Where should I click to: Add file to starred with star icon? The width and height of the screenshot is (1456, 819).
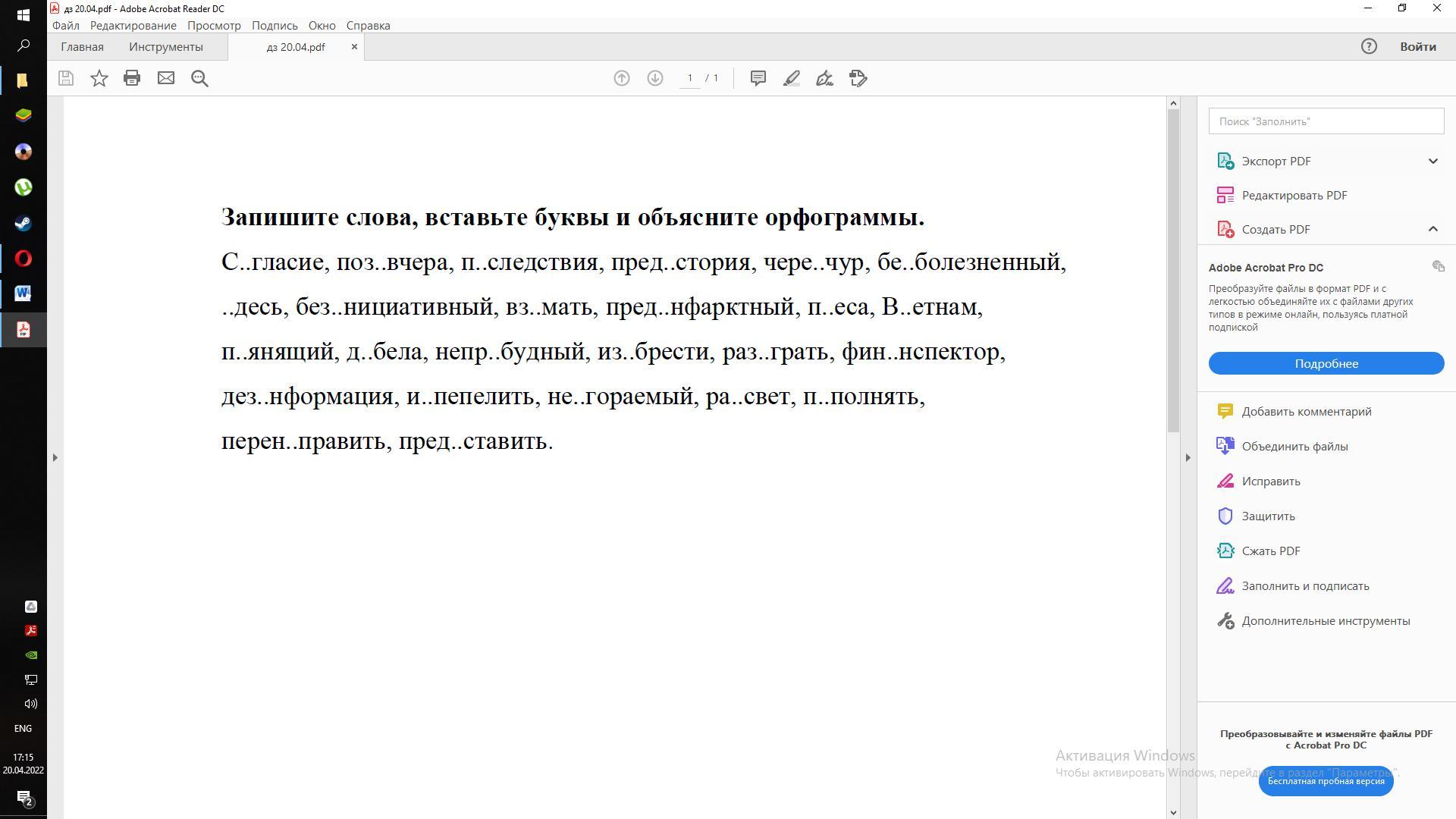[99, 78]
